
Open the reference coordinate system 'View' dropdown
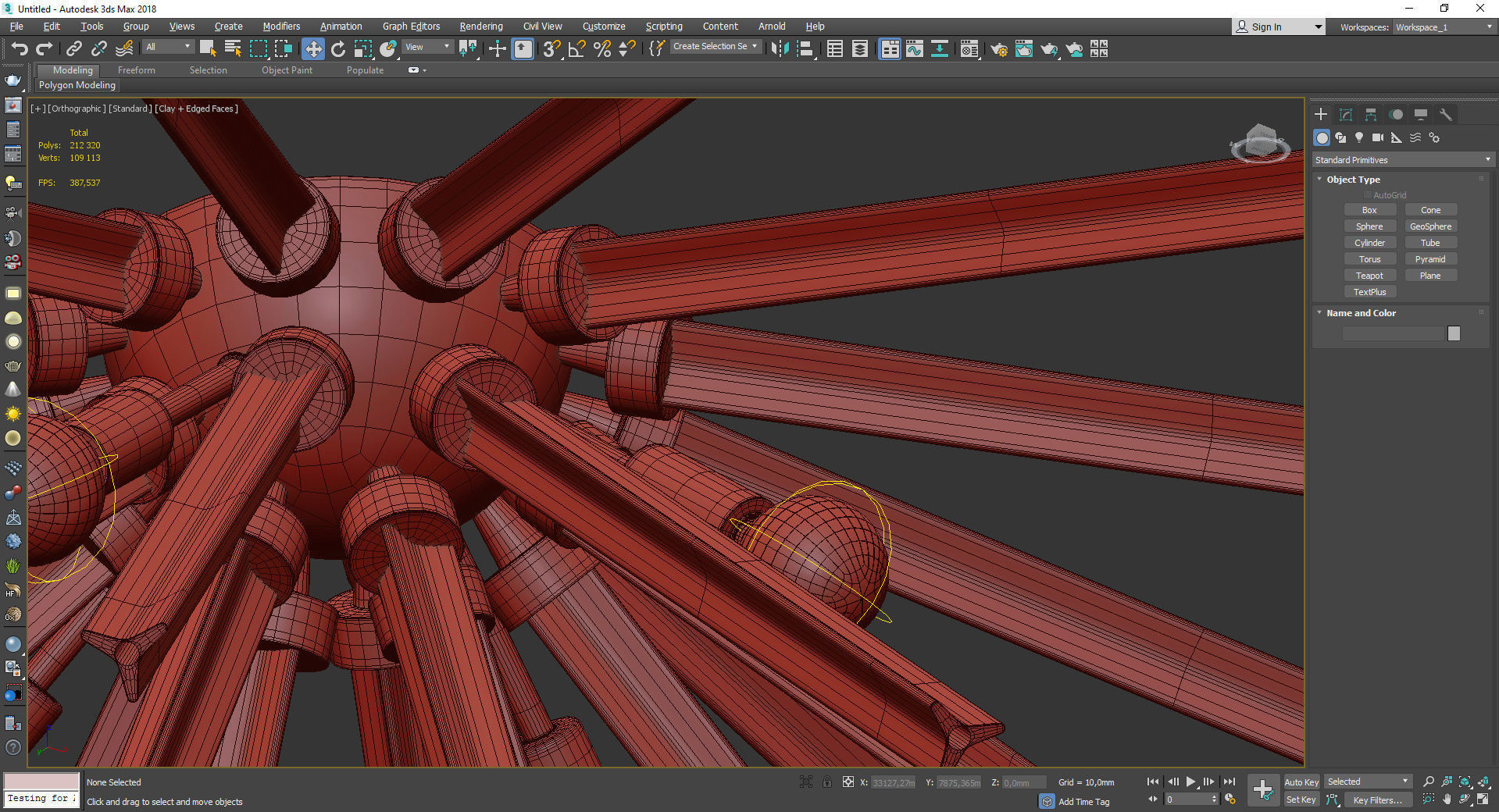click(x=427, y=47)
